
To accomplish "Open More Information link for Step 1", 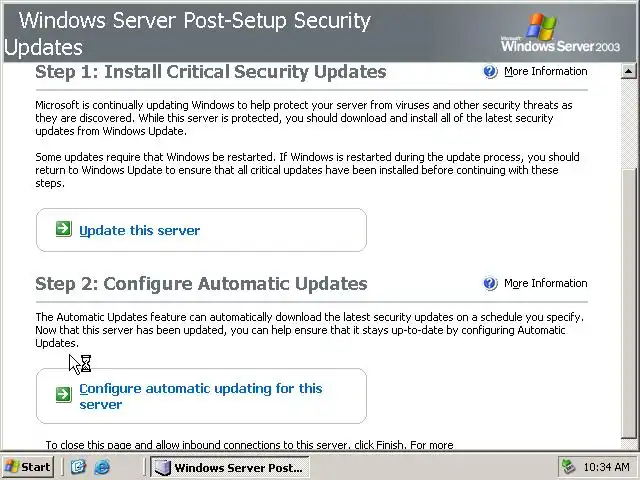I will coord(545,72).
